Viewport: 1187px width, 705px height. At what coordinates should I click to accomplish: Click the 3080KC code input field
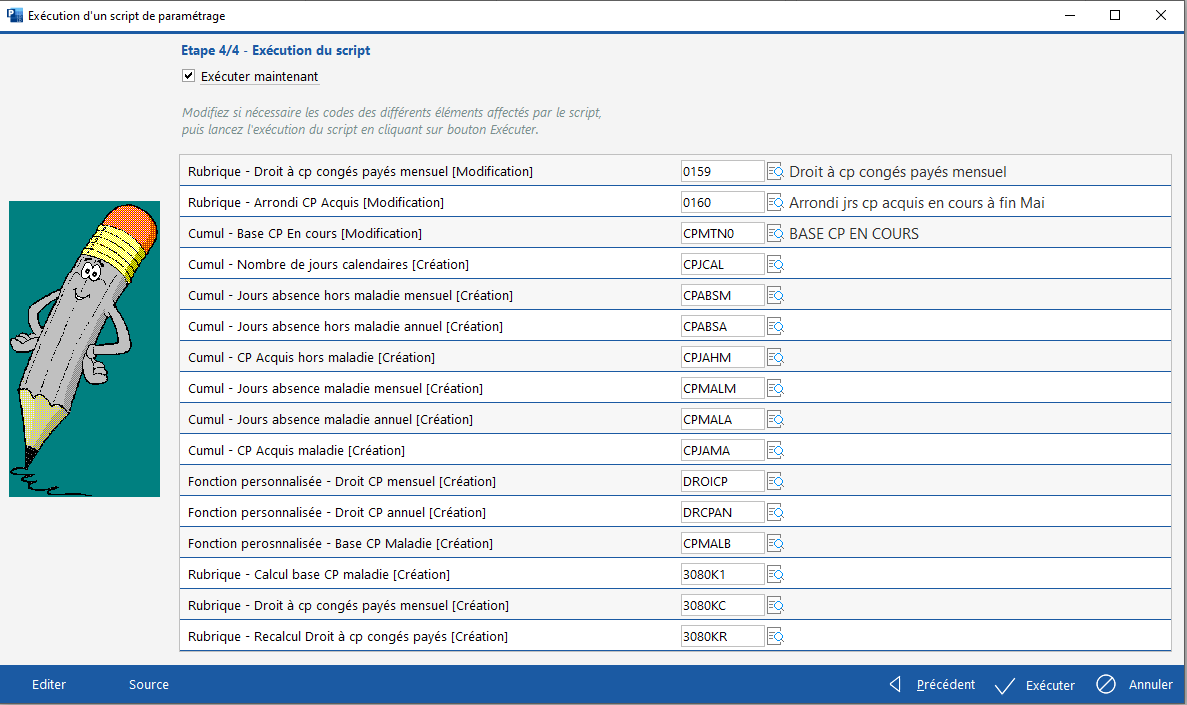(722, 606)
